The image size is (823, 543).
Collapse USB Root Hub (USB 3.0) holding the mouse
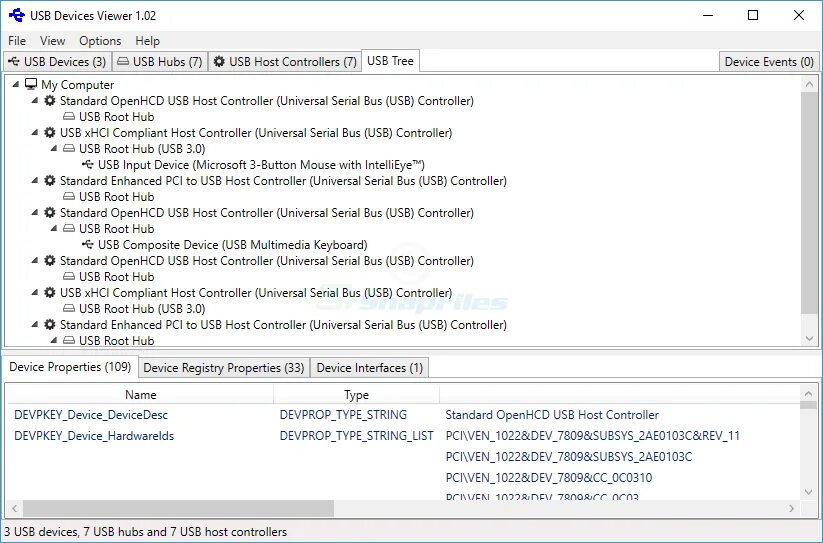click(x=54, y=148)
